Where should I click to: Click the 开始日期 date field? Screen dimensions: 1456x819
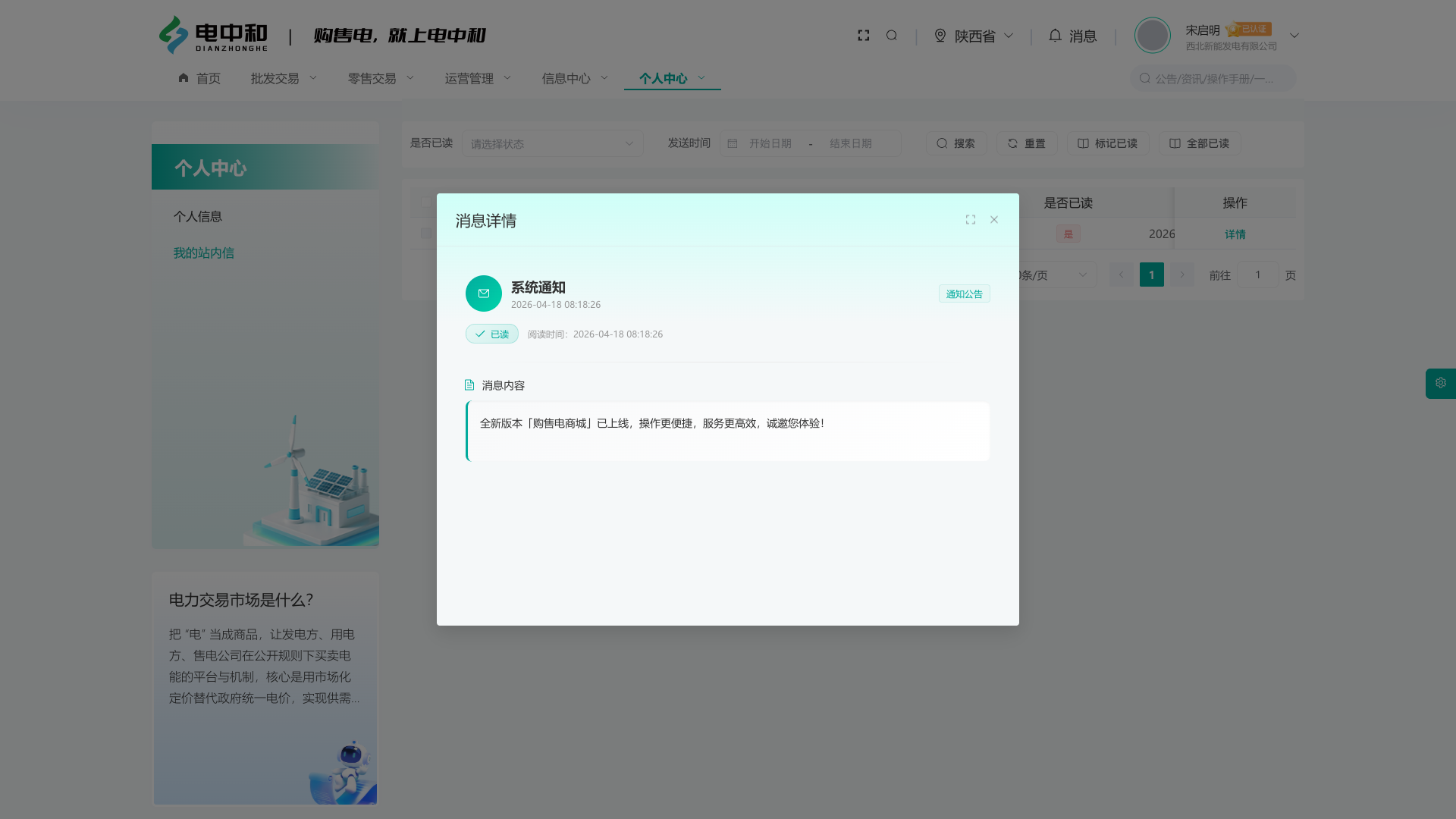click(x=770, y=143)
